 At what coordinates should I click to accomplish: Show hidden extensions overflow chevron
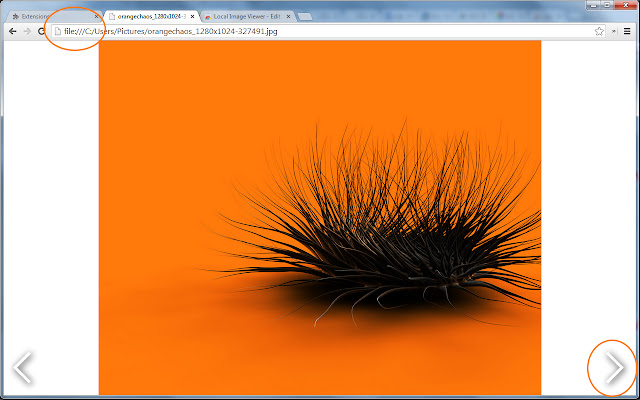613,32
